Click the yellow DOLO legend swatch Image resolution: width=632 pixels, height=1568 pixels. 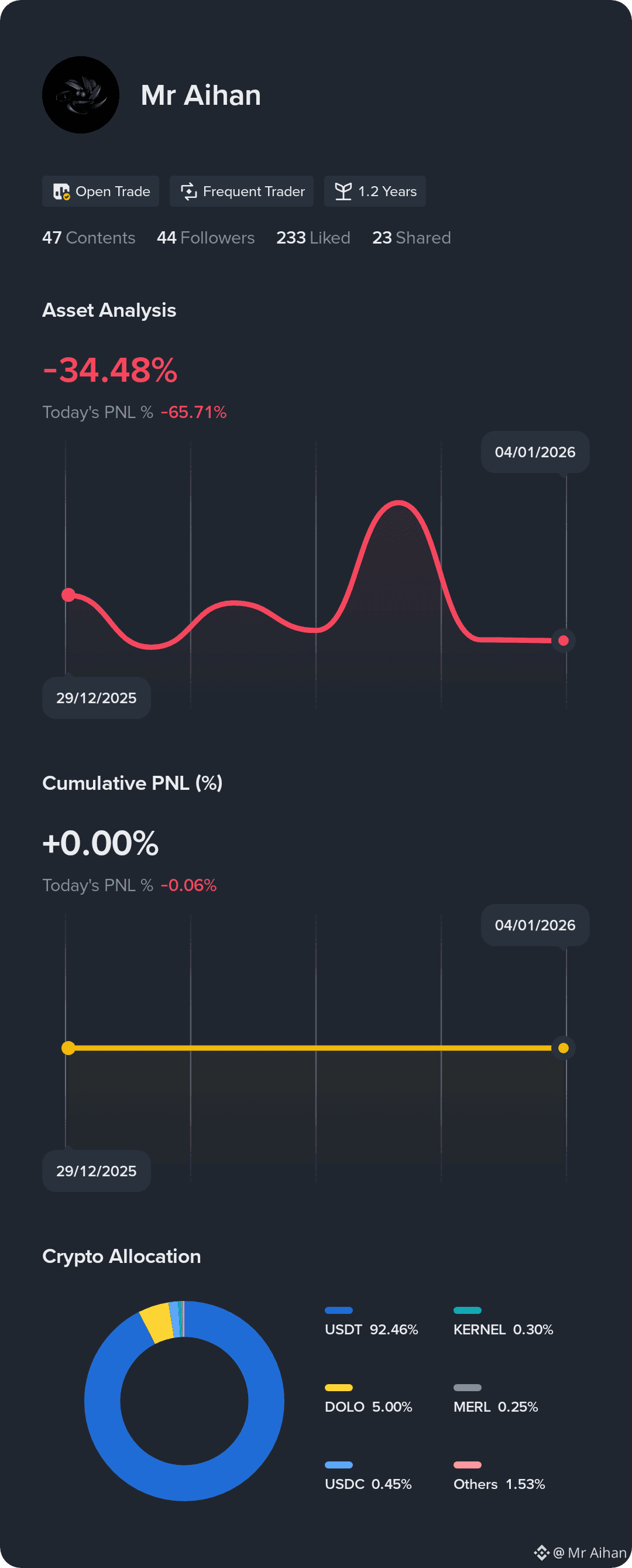(339, 1388)
